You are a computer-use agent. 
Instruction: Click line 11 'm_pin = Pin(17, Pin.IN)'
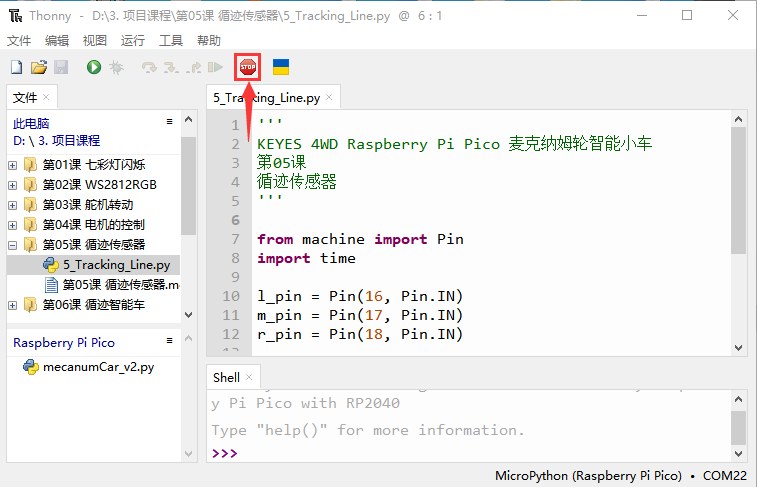click(360, 315)
